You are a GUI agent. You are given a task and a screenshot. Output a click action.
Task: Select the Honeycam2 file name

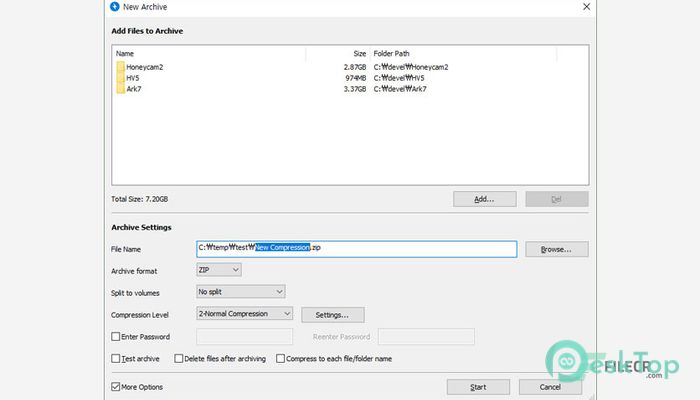[x=145, y=67]
